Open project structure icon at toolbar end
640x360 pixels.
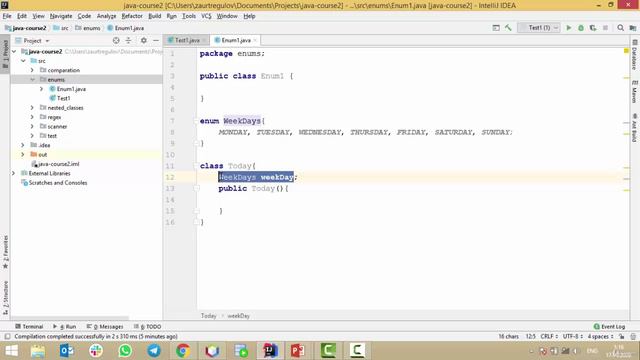point(633,28)
